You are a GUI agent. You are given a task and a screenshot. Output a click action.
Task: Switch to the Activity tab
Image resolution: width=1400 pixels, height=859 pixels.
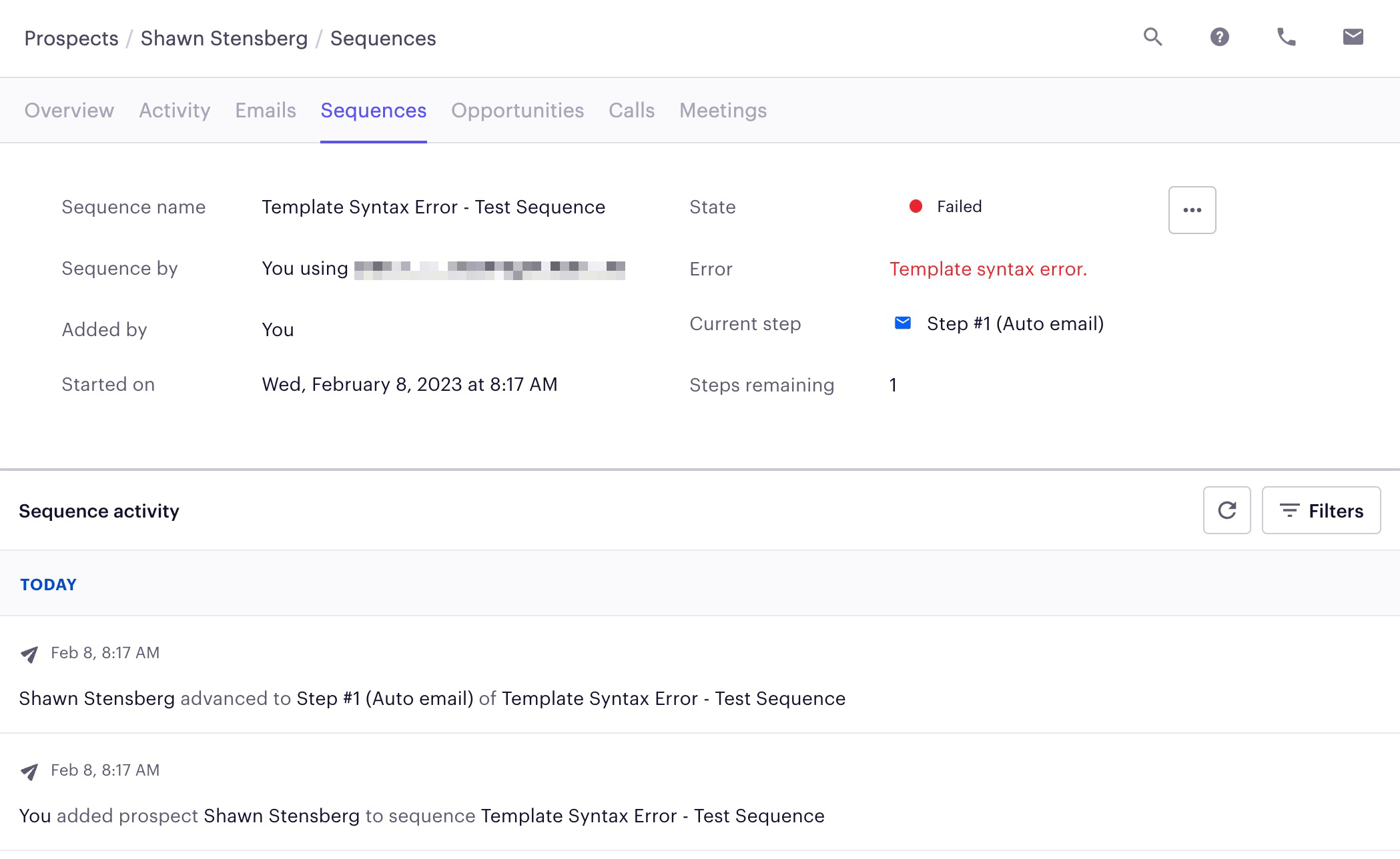click(x=174, y=110)
